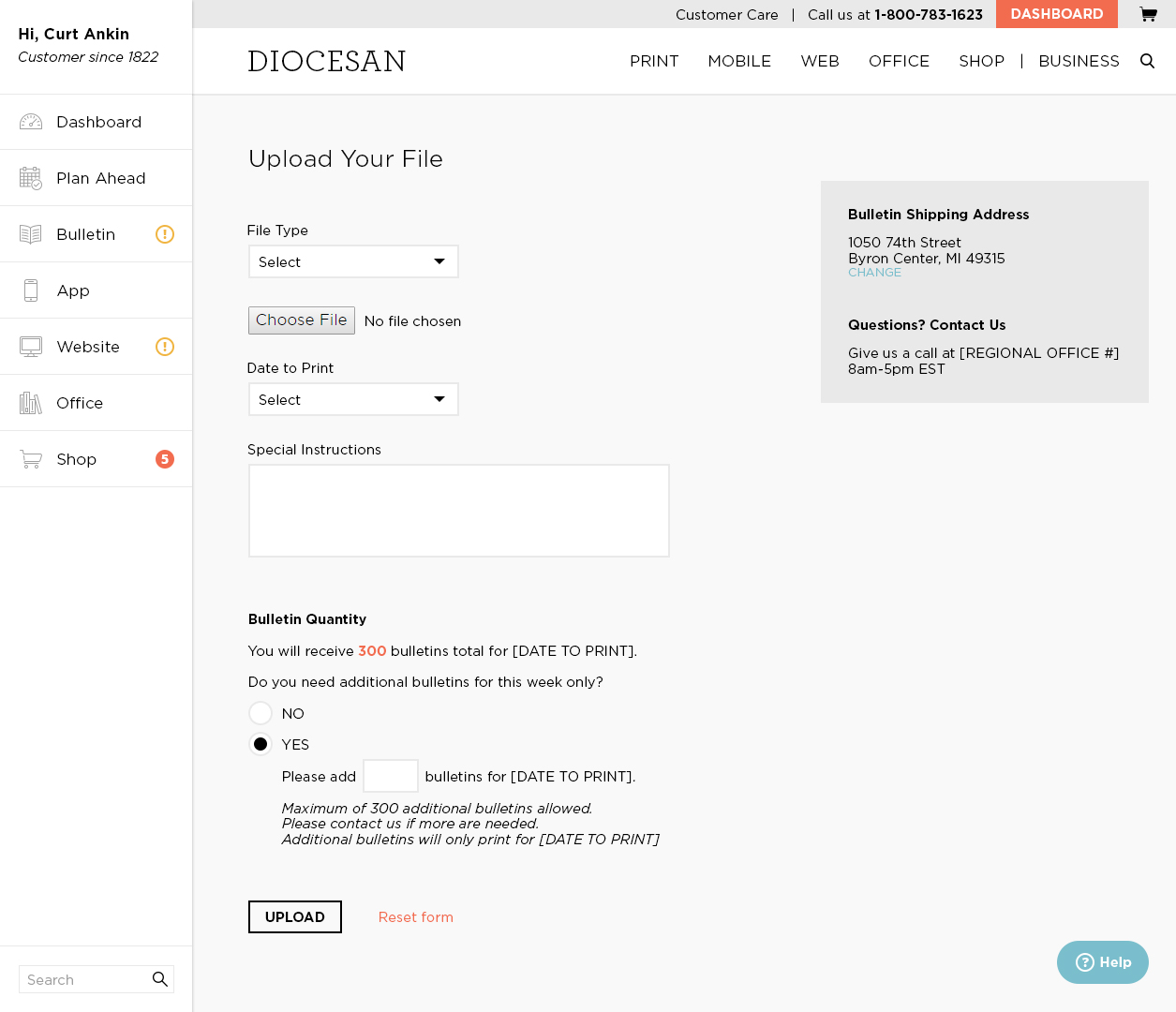Select the NO radio button
The width and height of the screenshot is (1176, 1012).
click(261, 713)
